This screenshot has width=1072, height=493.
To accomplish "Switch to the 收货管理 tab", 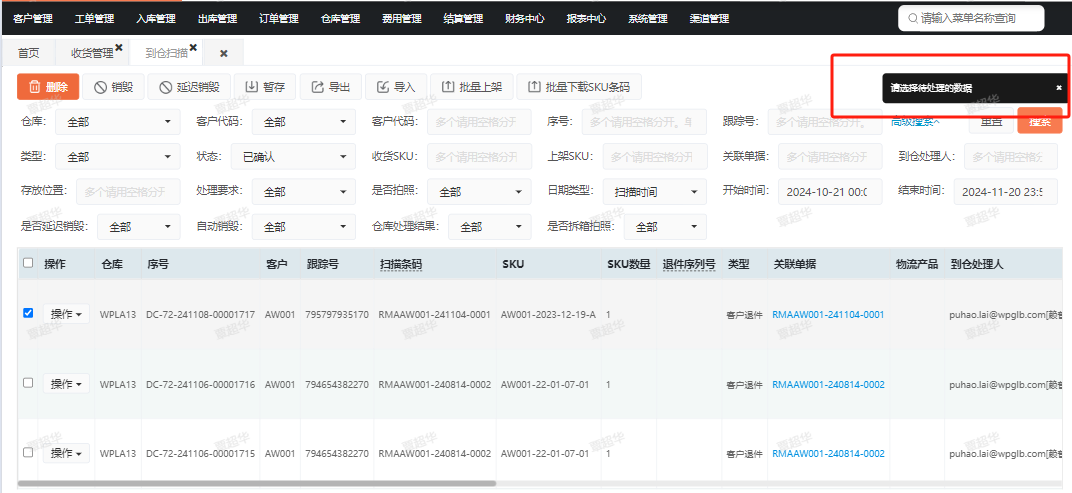I will [92, 53].
